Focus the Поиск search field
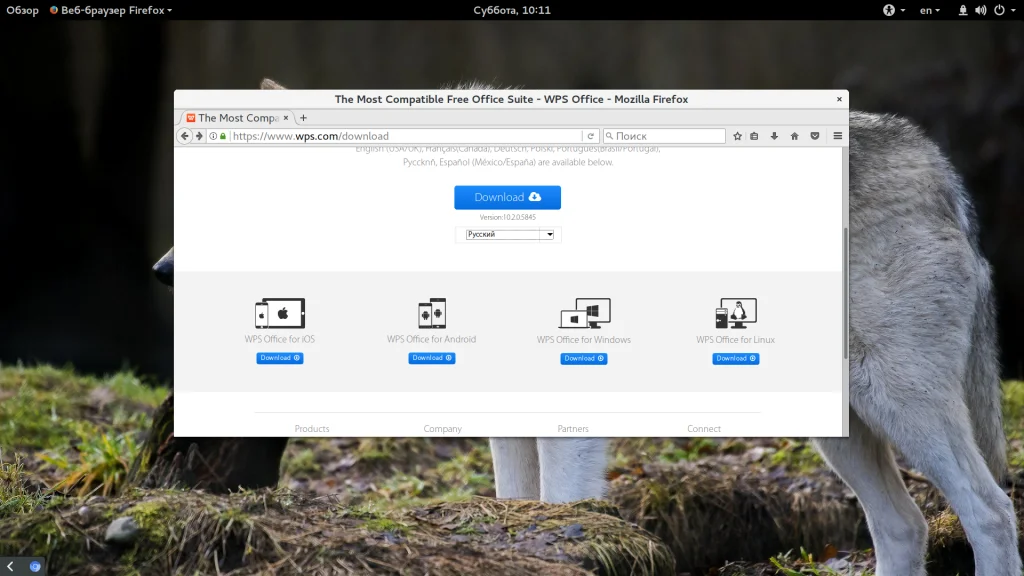 (664, 136)
